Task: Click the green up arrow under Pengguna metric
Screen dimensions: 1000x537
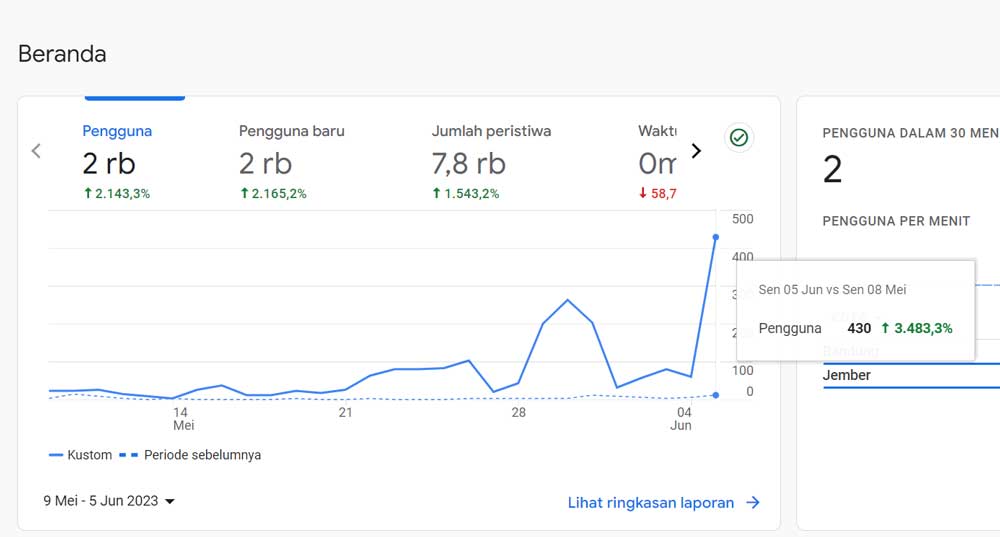Action: tap(88, 194)
